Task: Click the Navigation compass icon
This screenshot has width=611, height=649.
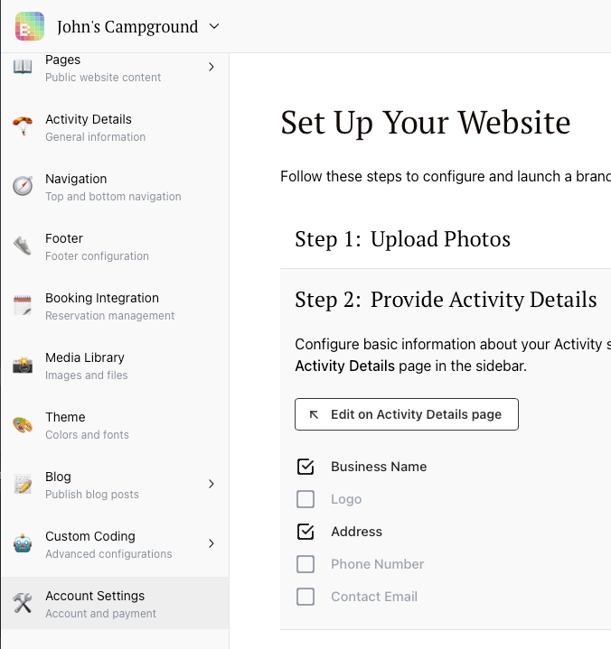Action: pos(22,187)
